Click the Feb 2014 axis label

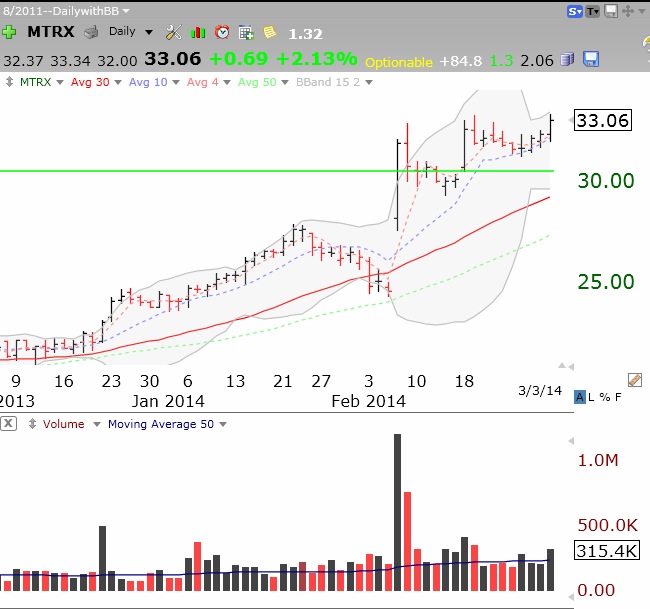pos(368,401)
